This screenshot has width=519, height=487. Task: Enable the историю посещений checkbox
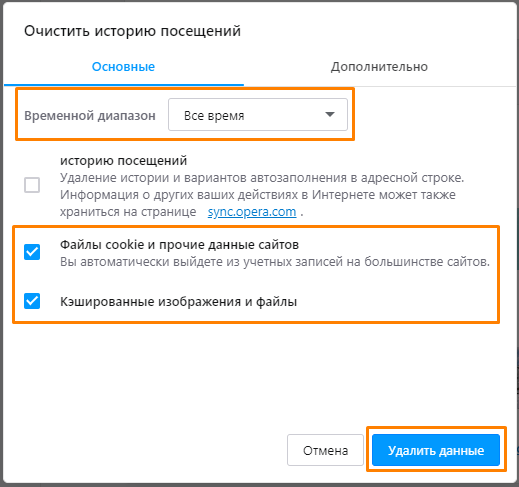pyautogui.click(x=32, y=185)
